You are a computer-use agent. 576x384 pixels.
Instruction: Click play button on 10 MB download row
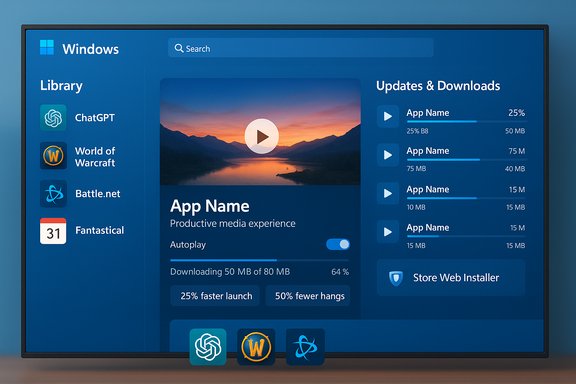[x=388, y=193]
